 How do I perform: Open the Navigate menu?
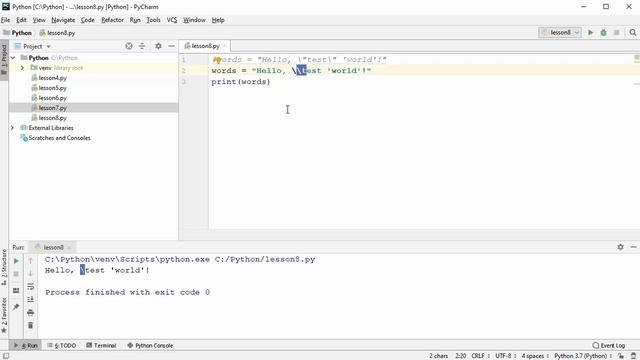[63, 20]
